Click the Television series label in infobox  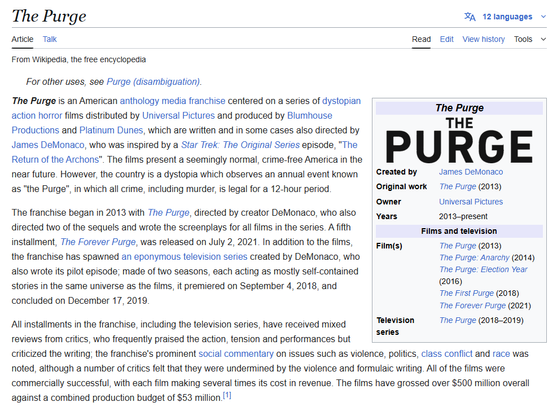pos(395,326)
